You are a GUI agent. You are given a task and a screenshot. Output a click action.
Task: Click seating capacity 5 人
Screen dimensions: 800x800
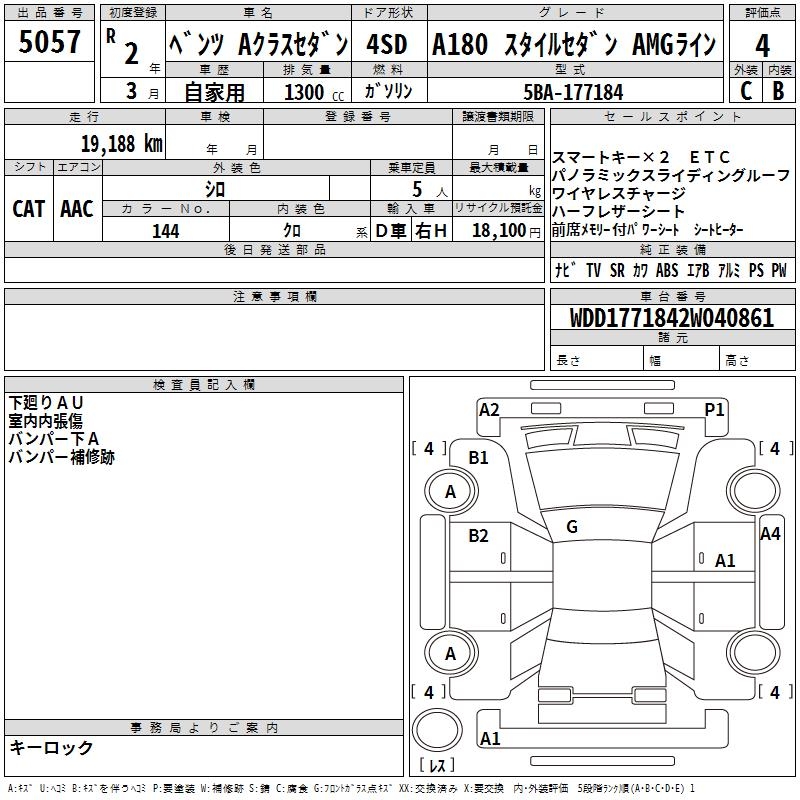coord(430,190)
